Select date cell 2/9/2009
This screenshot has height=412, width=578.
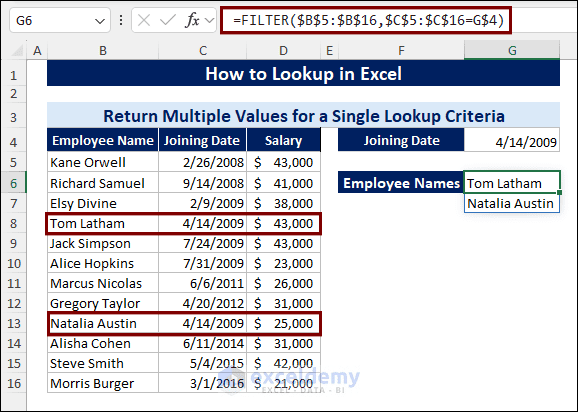202,203
